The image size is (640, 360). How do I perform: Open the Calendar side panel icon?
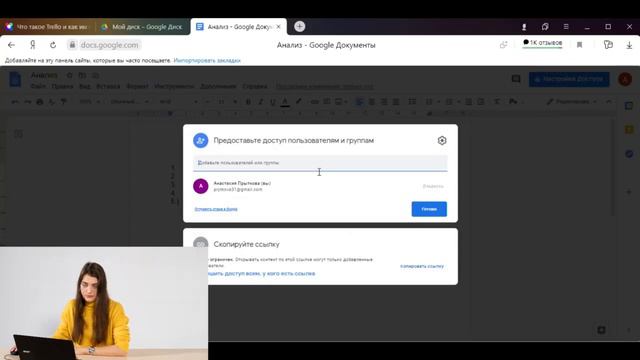pyautogui.click(x=629, y=106)
